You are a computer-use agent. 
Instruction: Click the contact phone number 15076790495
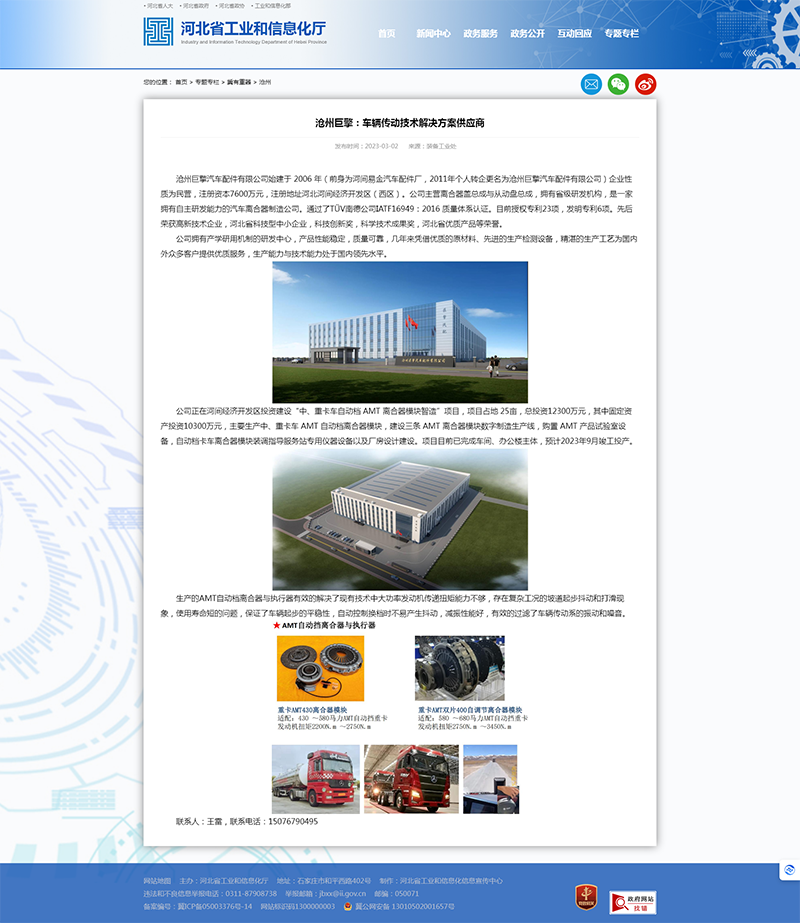[x=293, y=821]
